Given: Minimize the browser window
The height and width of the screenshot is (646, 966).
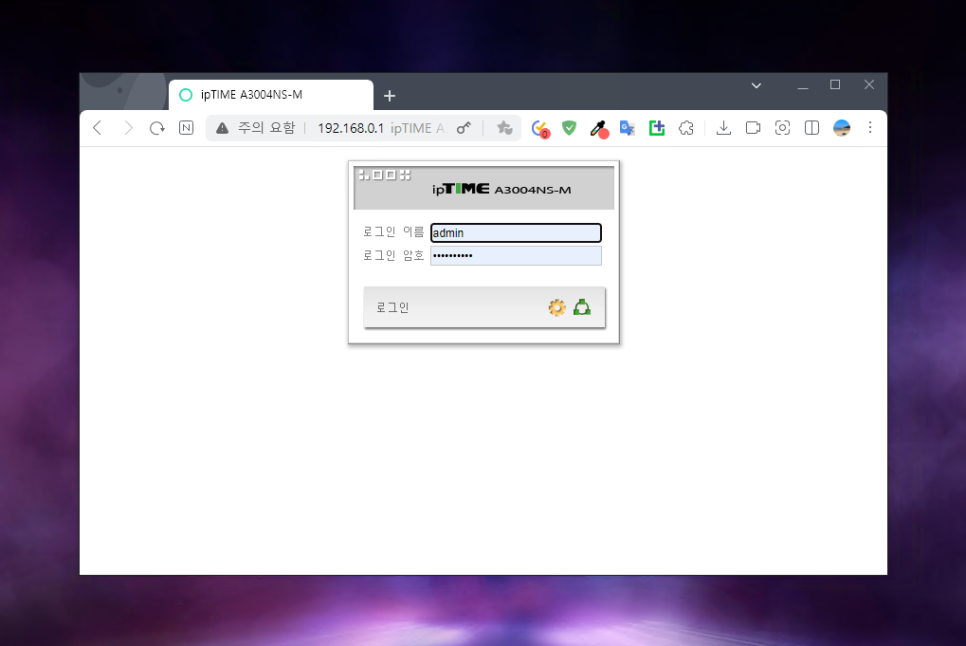Looking at the screenshot, I should click(803, 86).
